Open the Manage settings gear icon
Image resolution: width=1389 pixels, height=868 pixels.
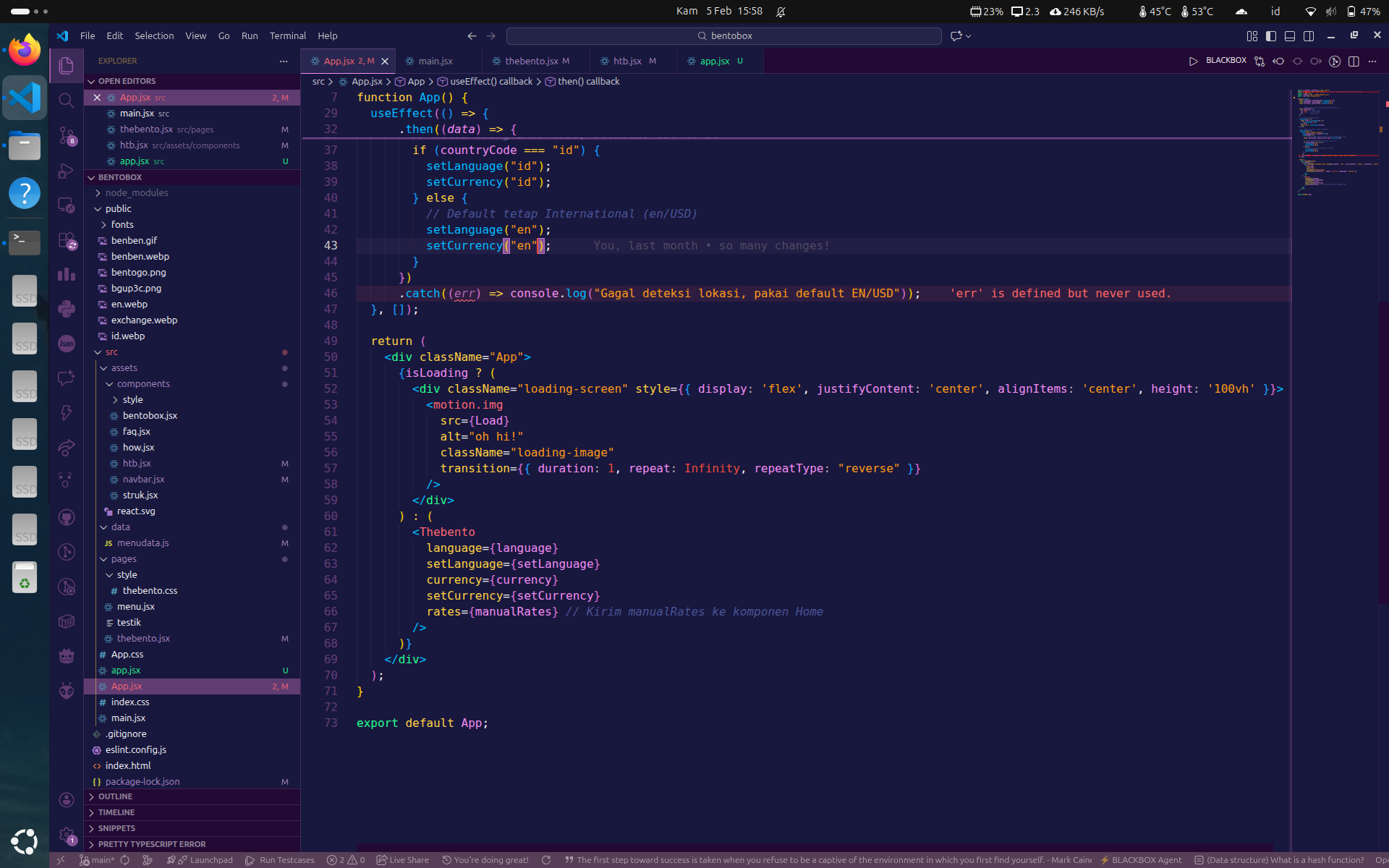click(66, 835)
